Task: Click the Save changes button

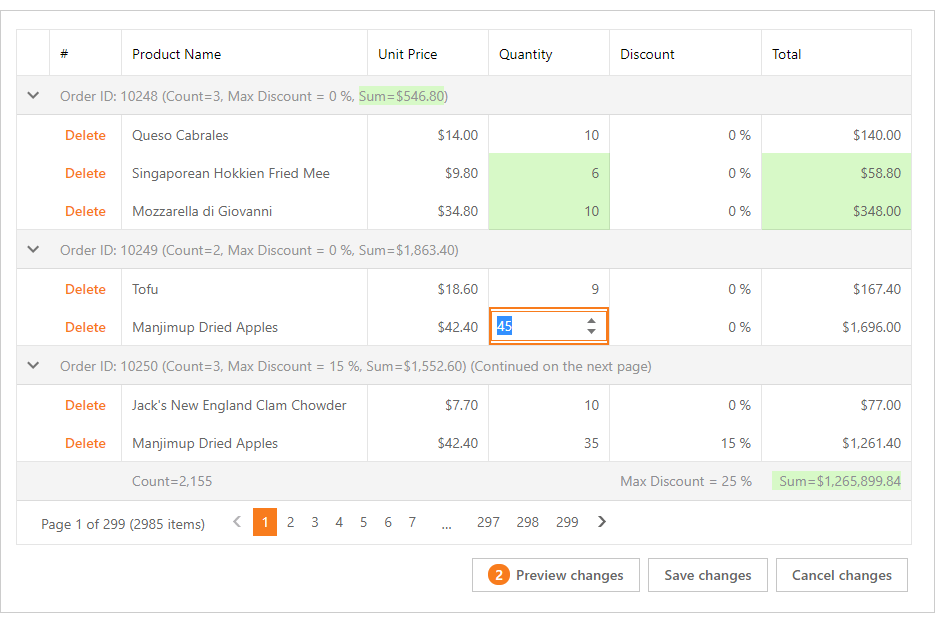Action: [707, 575]
